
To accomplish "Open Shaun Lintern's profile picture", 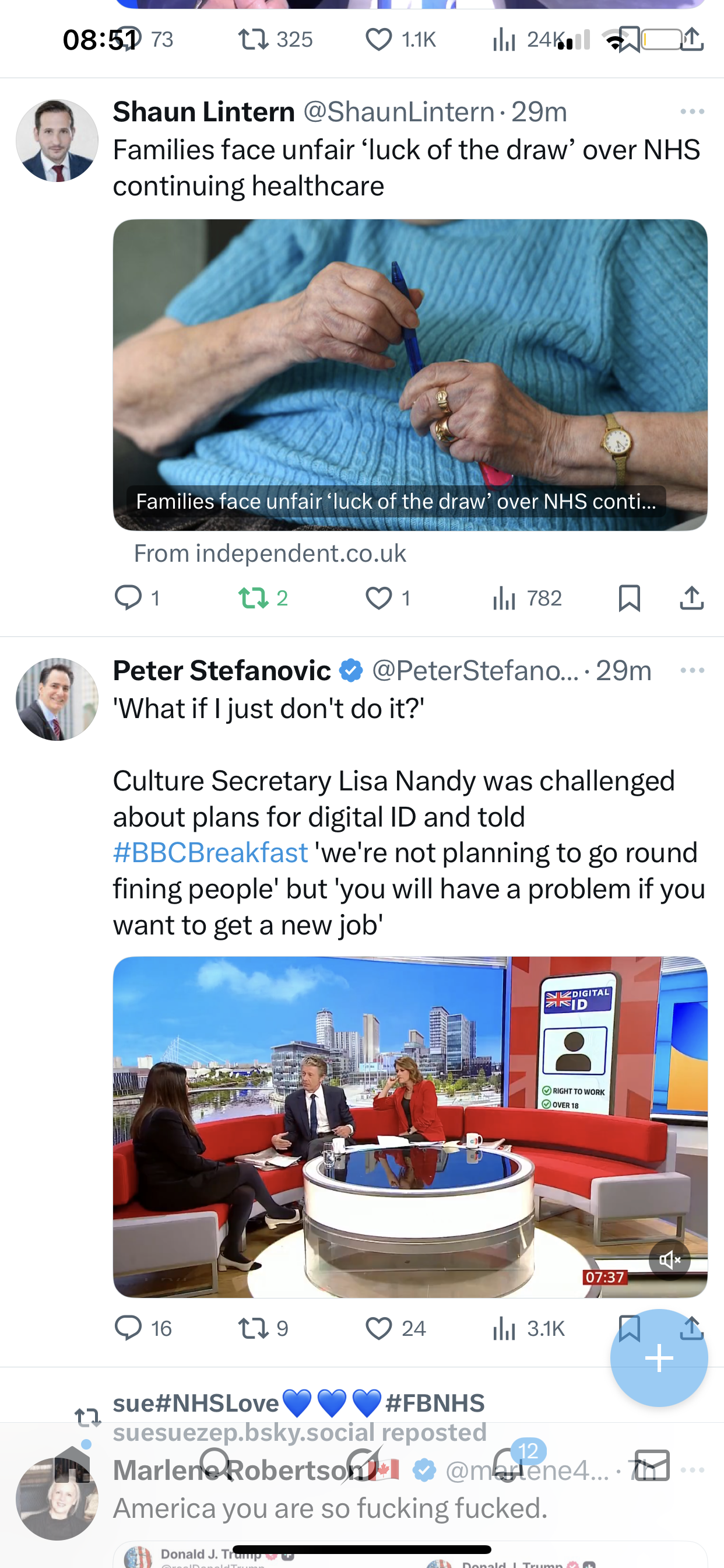I will pos(57,141).
